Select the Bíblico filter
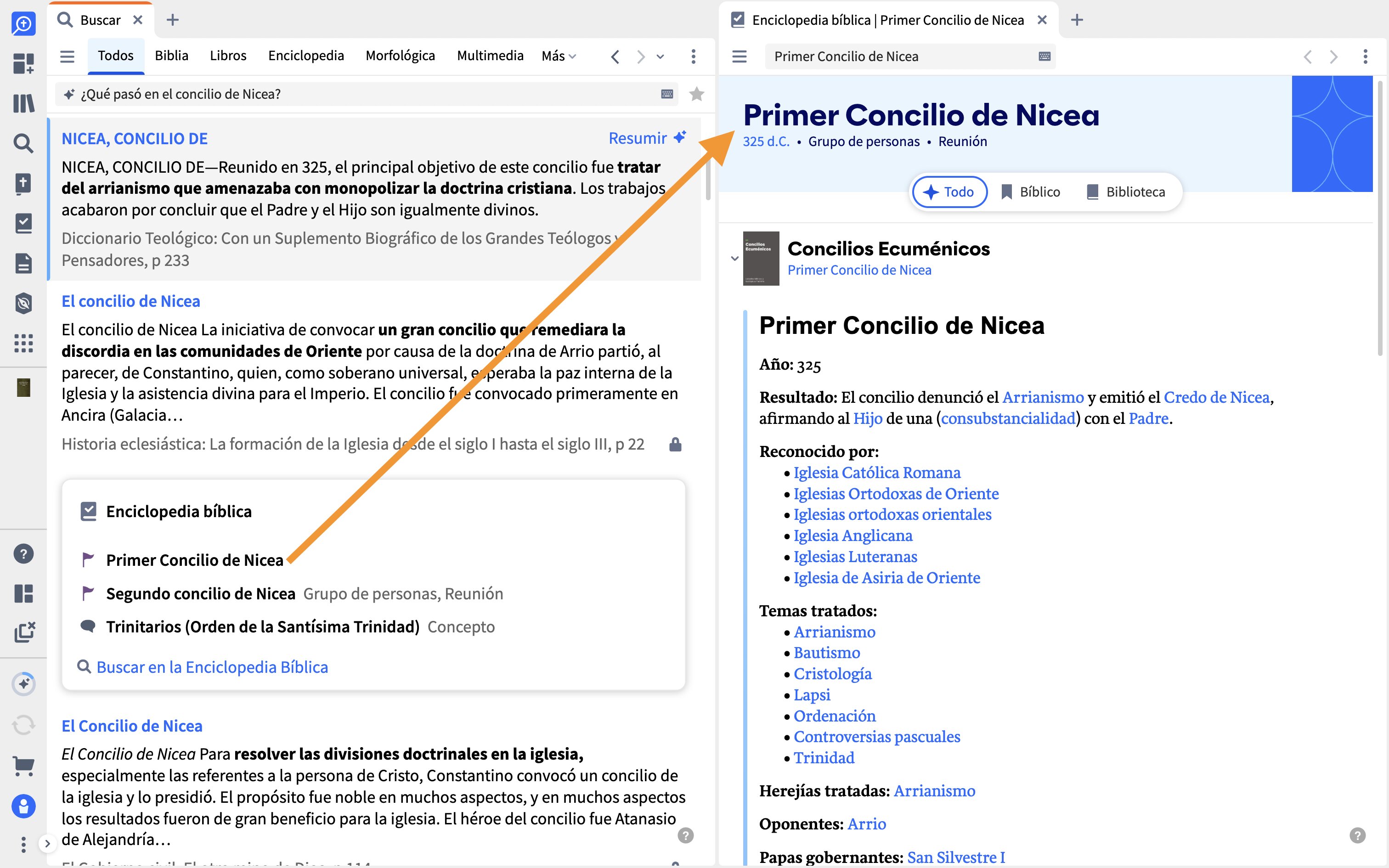 1030,192
